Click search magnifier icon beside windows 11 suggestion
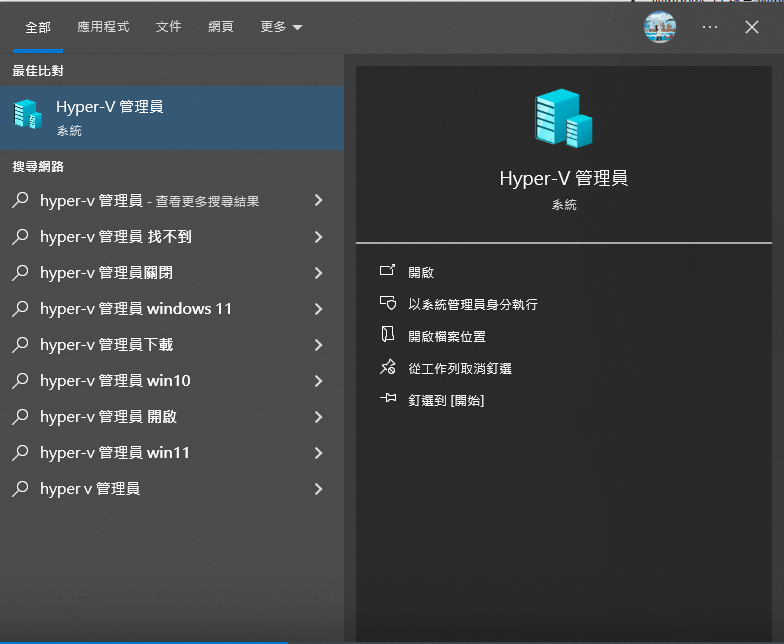The image size is (784, 644). pos(20,308)
